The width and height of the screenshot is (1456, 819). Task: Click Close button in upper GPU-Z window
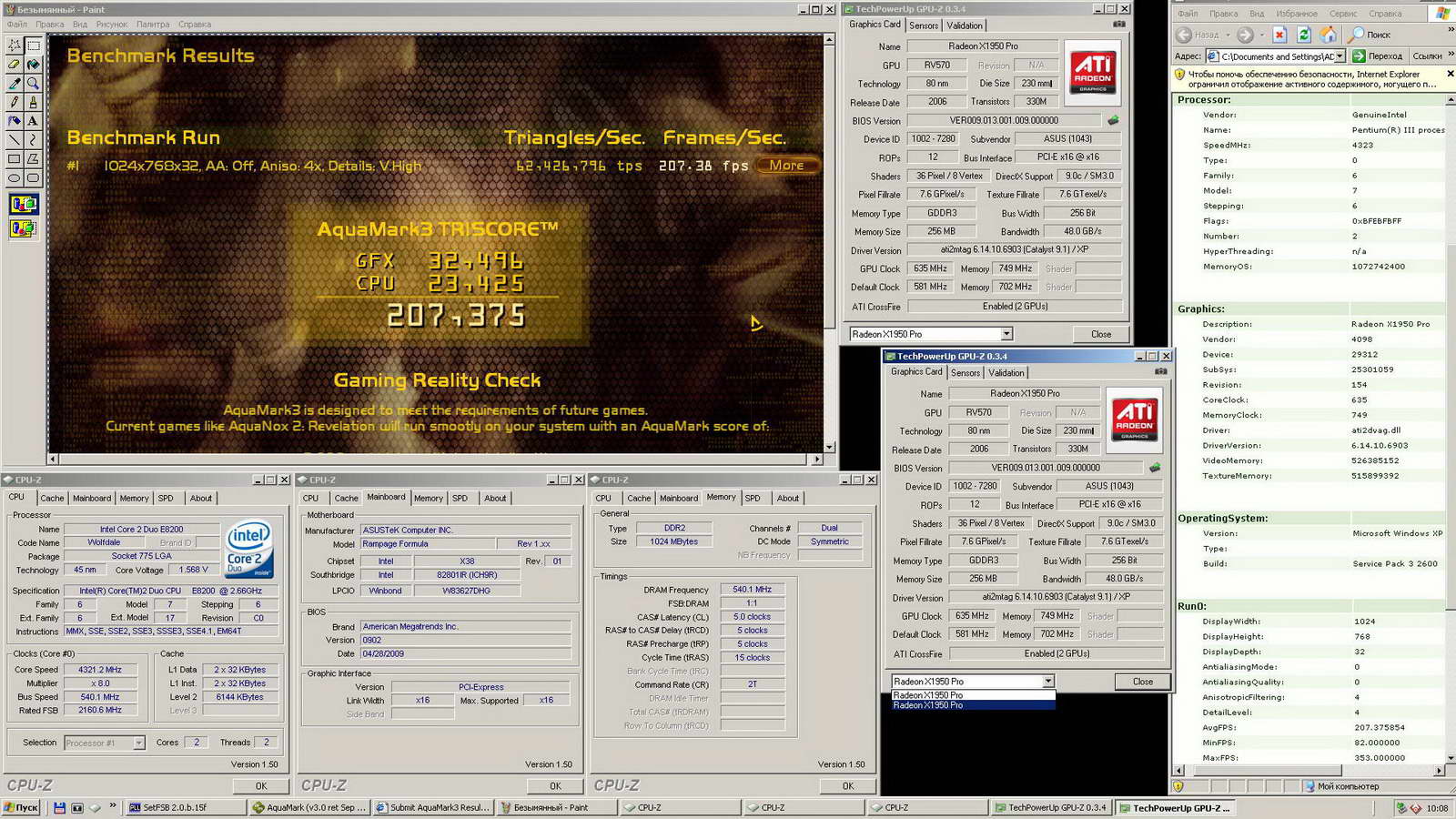tap(1101, 334)
